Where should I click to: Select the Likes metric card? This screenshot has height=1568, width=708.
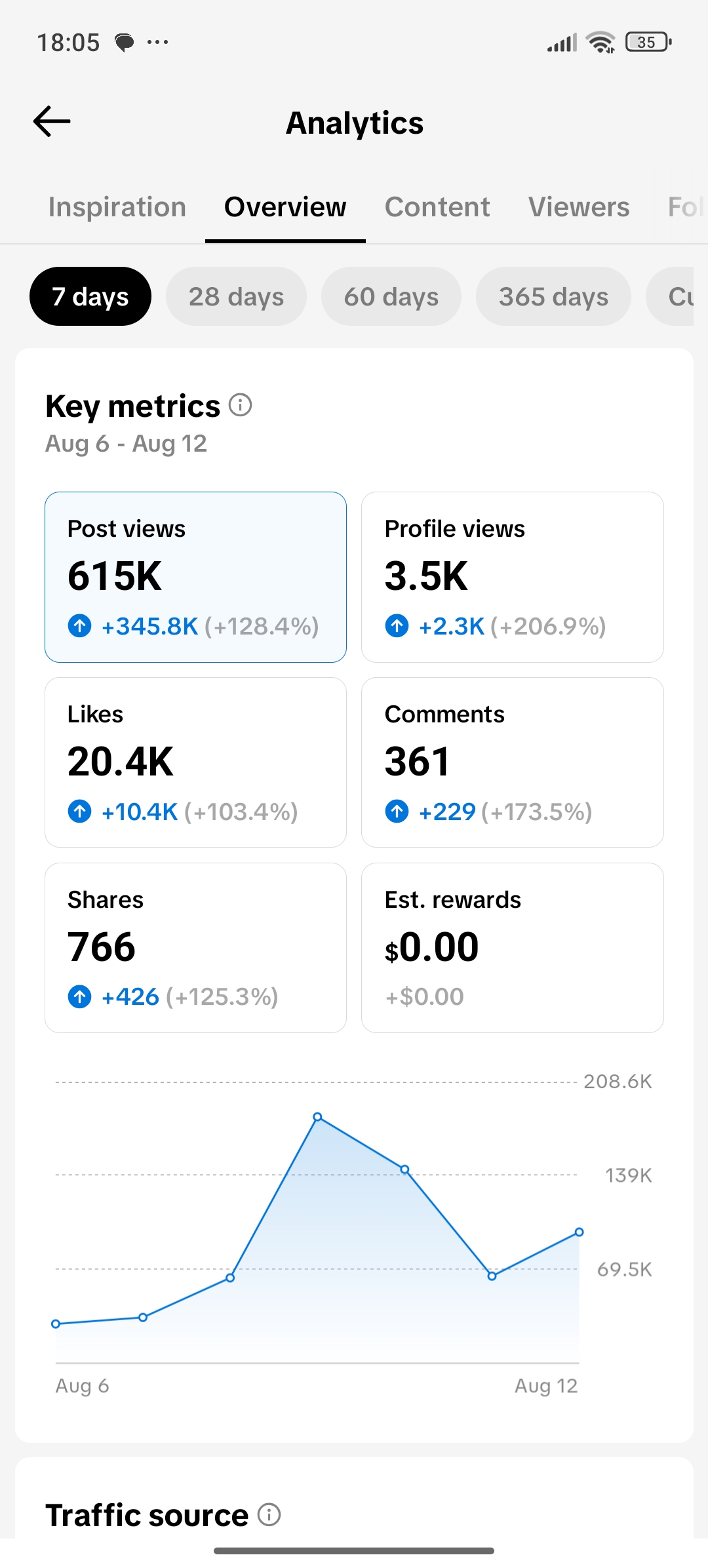coord(195,762)
